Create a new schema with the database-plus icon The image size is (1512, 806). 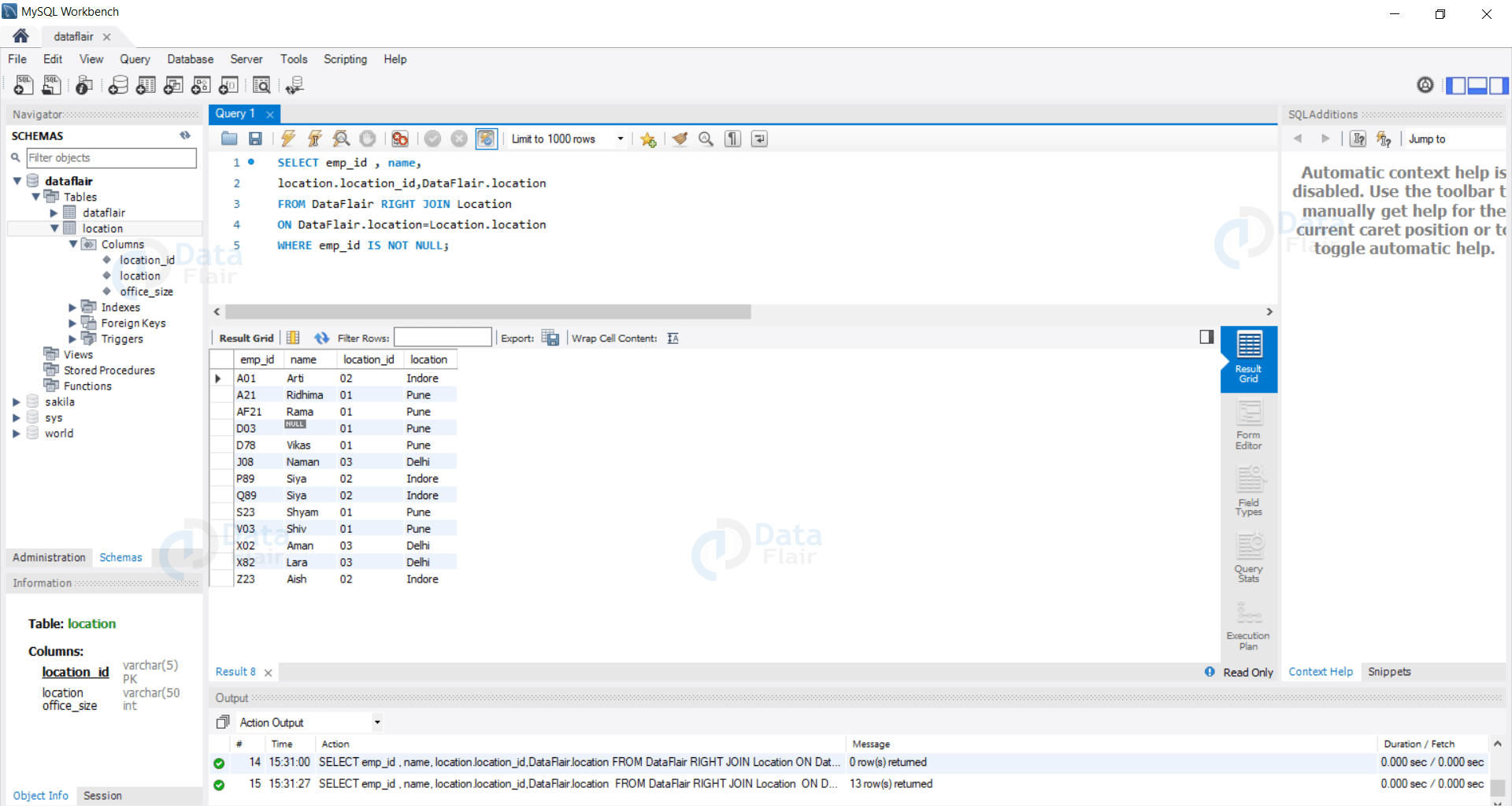pyautogui.click(x=118, y=85)
